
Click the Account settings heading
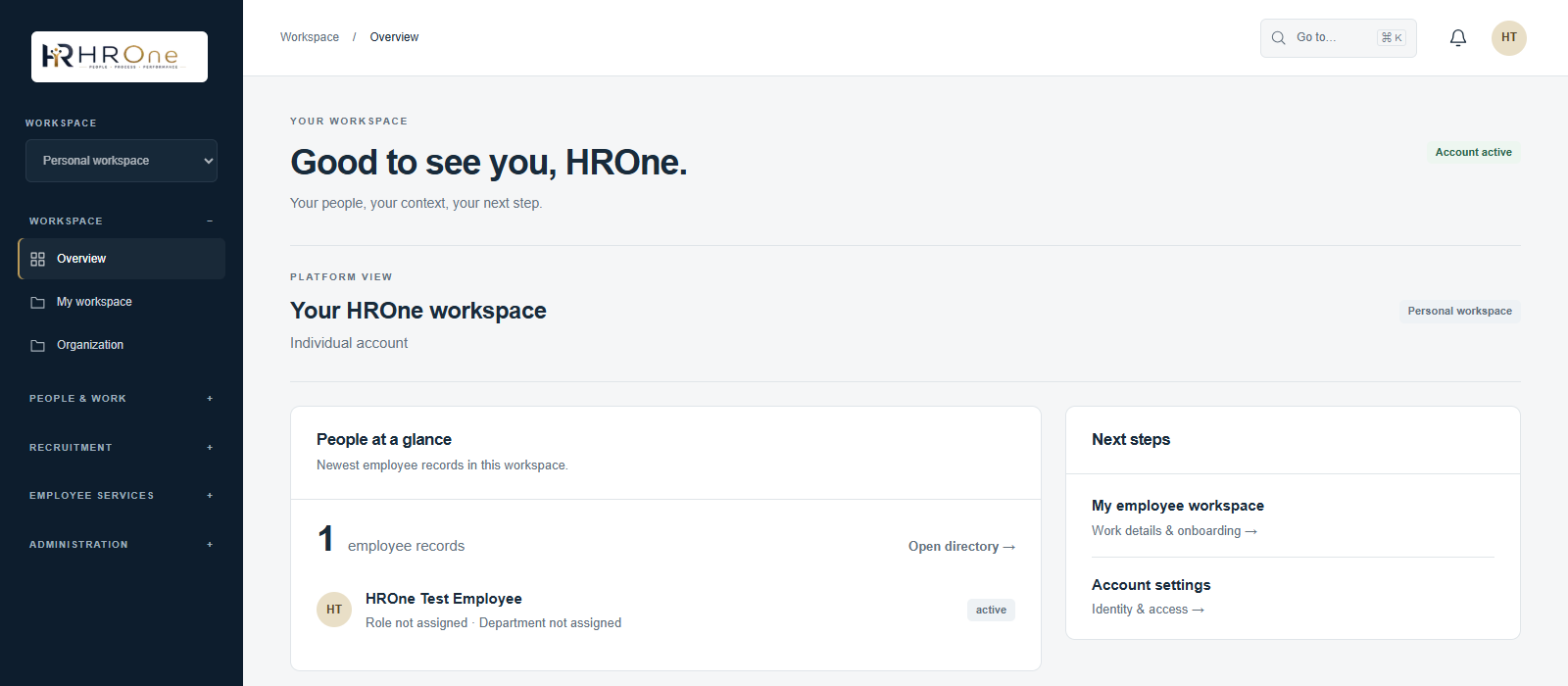(x=1151, y=585)
